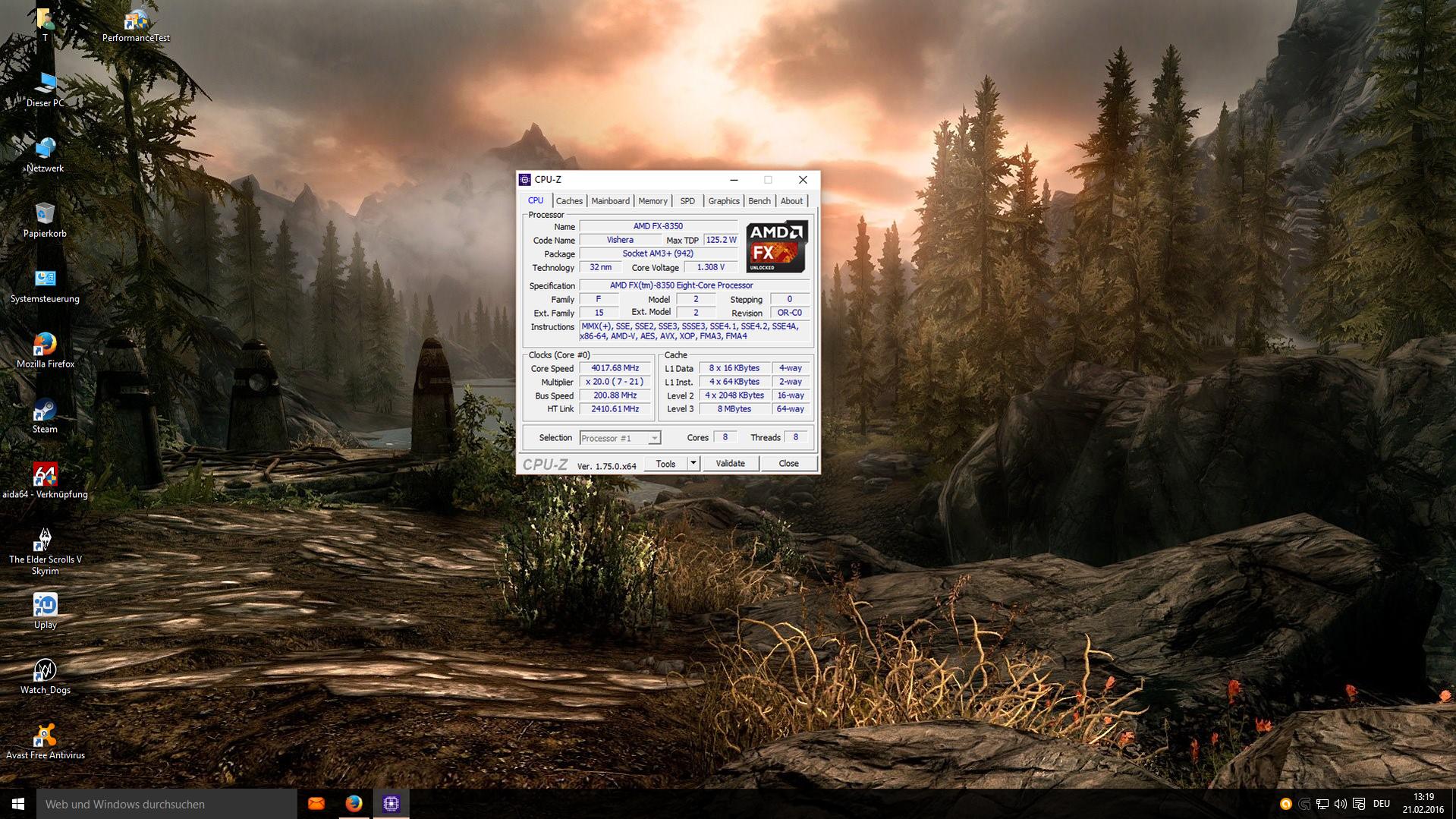The height and width of the screenshot is (819, 1456).
Task: Select the Watch_Dogs desktop shortcut
Action: click(x=45, y=678)
